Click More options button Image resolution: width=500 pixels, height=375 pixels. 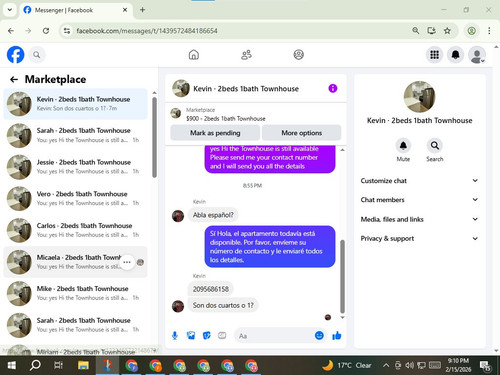(x=302, y=133)
